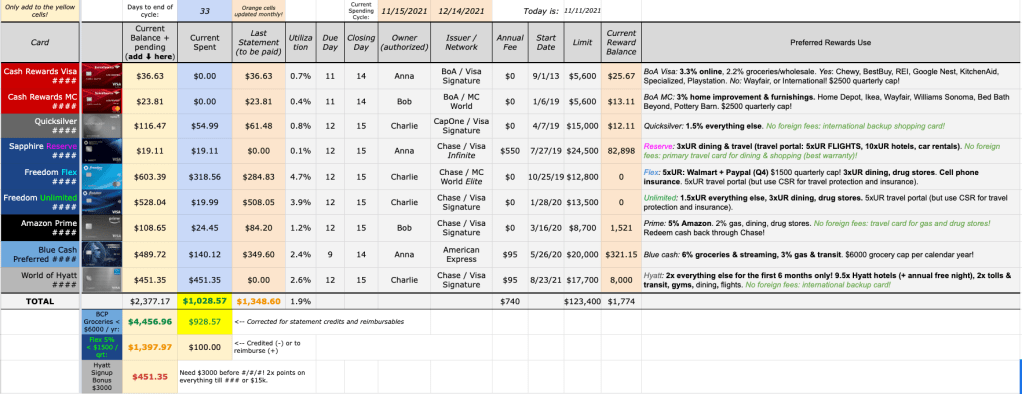
Task: Select the total last statement $1,348.60
Action: point(258,301)
